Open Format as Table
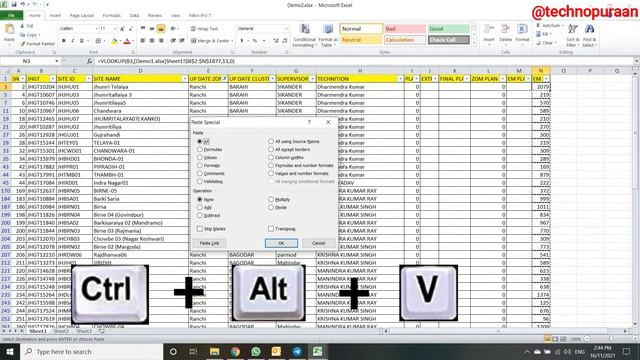 328,36
